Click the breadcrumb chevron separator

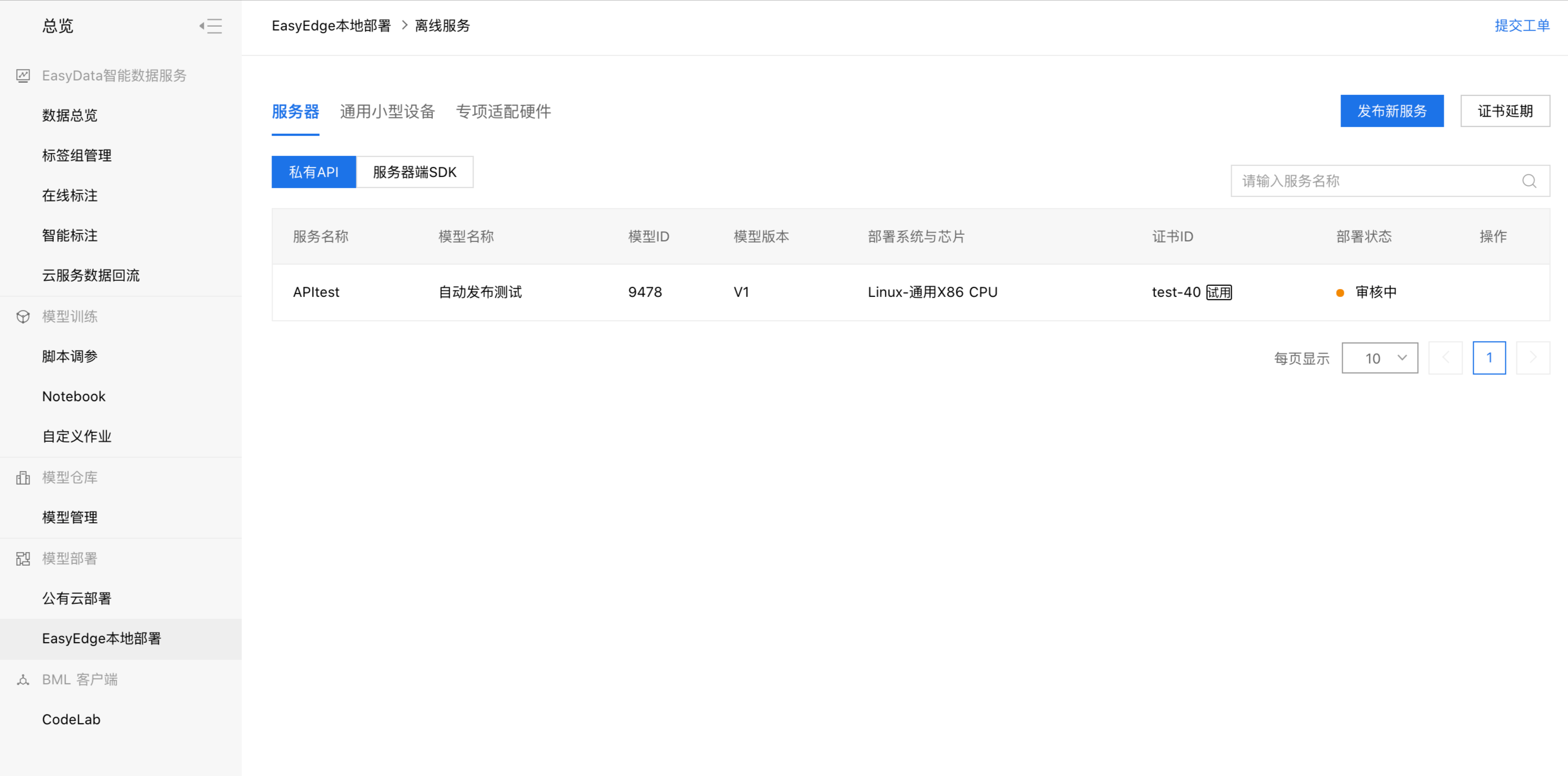click(404, 26)
